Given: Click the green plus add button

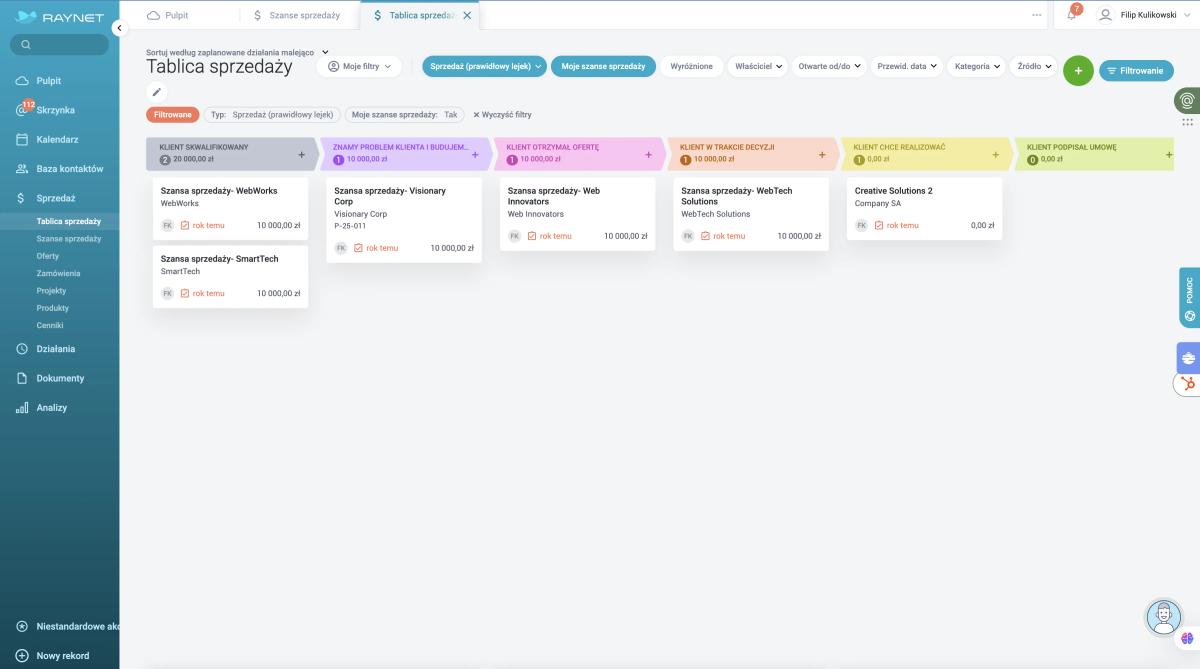Looking at the screenshot, I should pyautogui.click(x=1078, y=71).
